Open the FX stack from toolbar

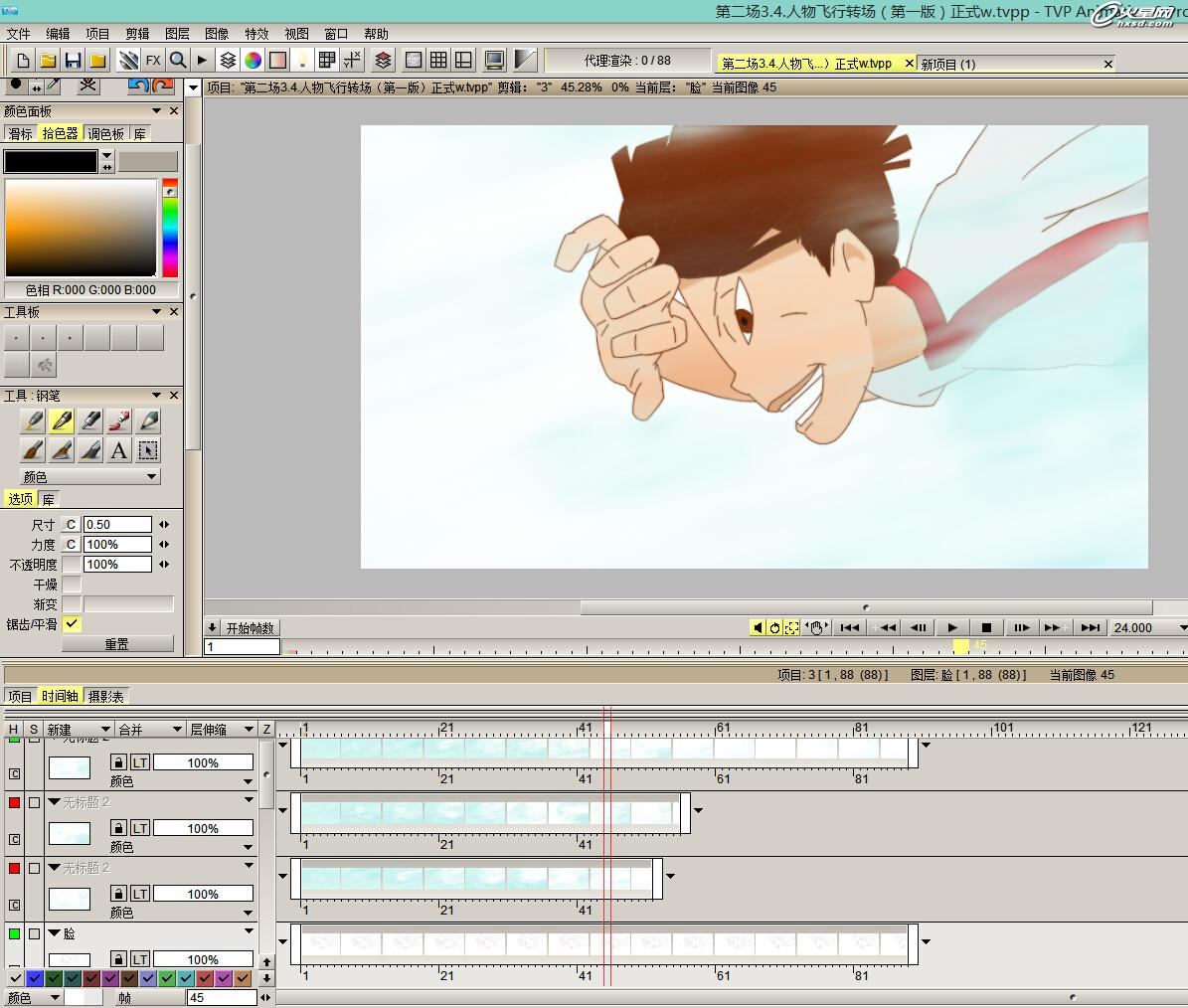(x=153, y=61)
